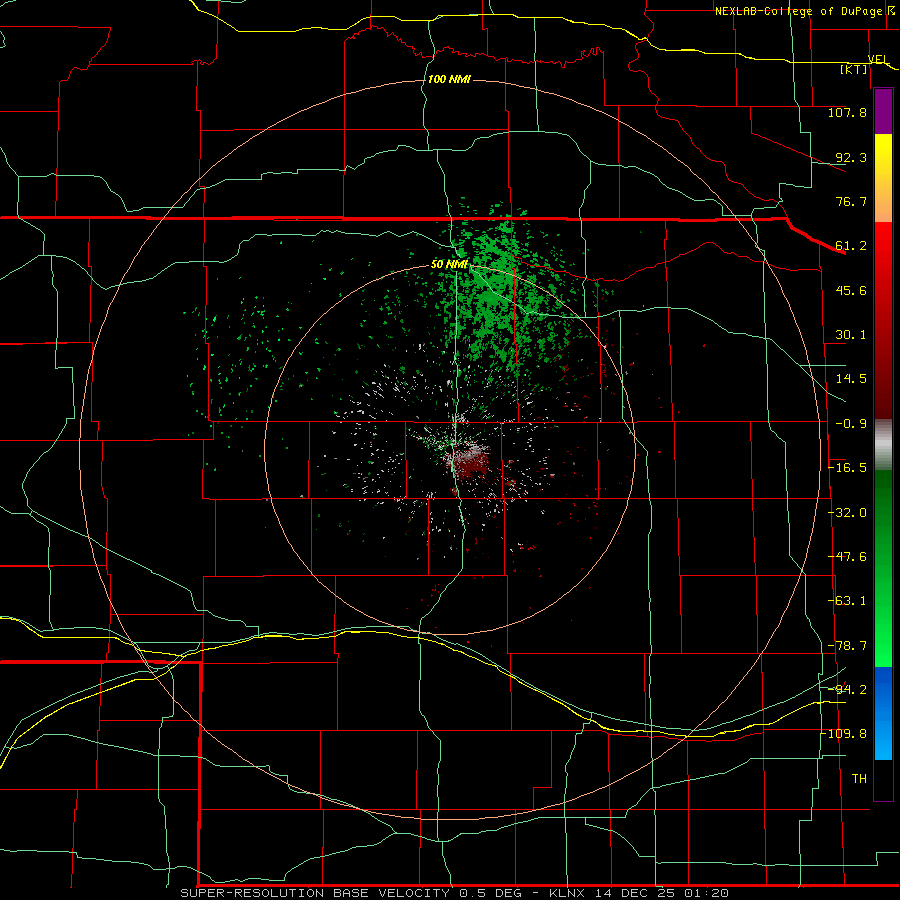Click the -94.2 legend value
This screenshot has height=900, width=900.
click(847, 689)
